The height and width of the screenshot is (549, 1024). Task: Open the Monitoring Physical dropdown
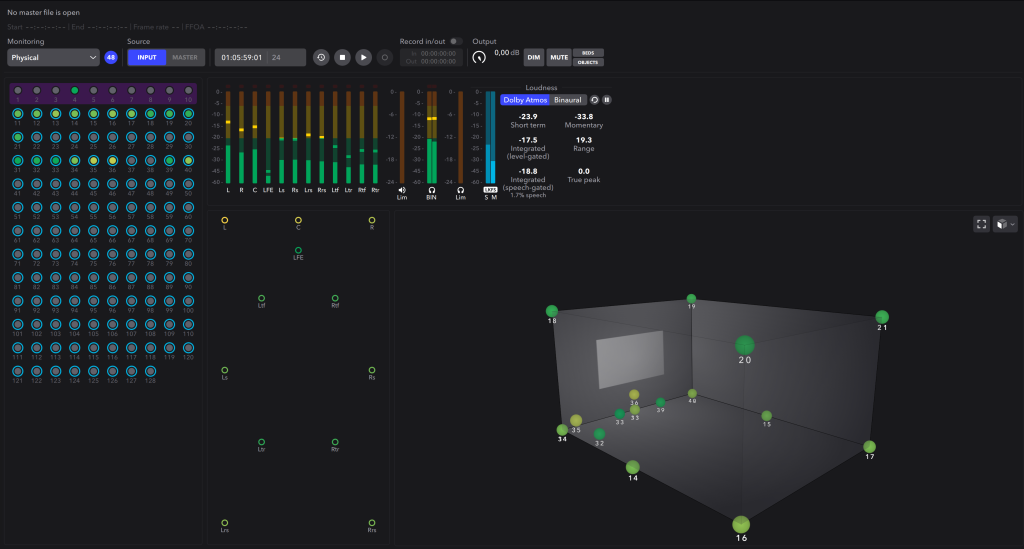coord(53,58)
